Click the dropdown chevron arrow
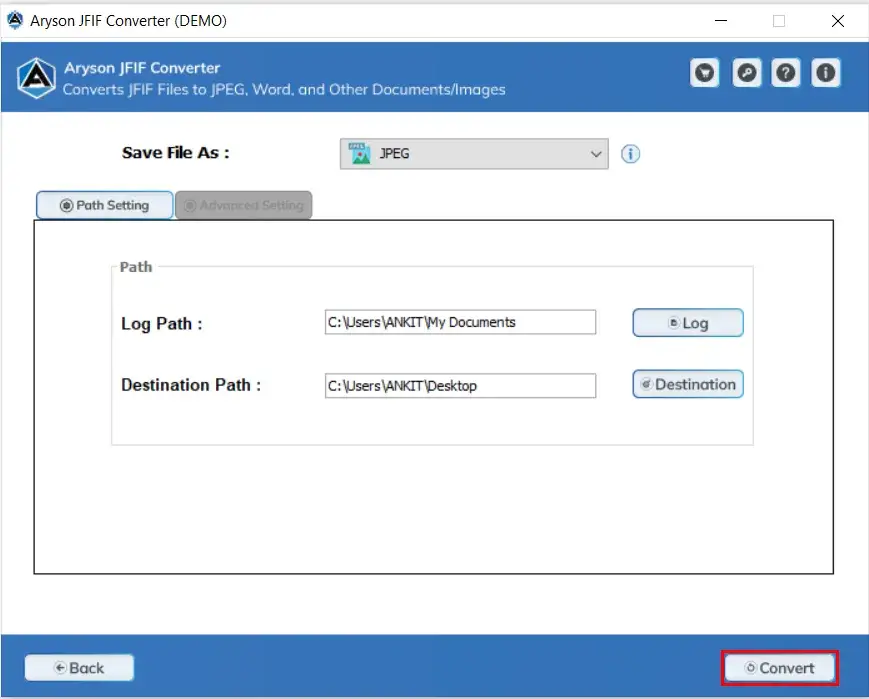Viewport: 869px width, 699px height. pos(596,154)
